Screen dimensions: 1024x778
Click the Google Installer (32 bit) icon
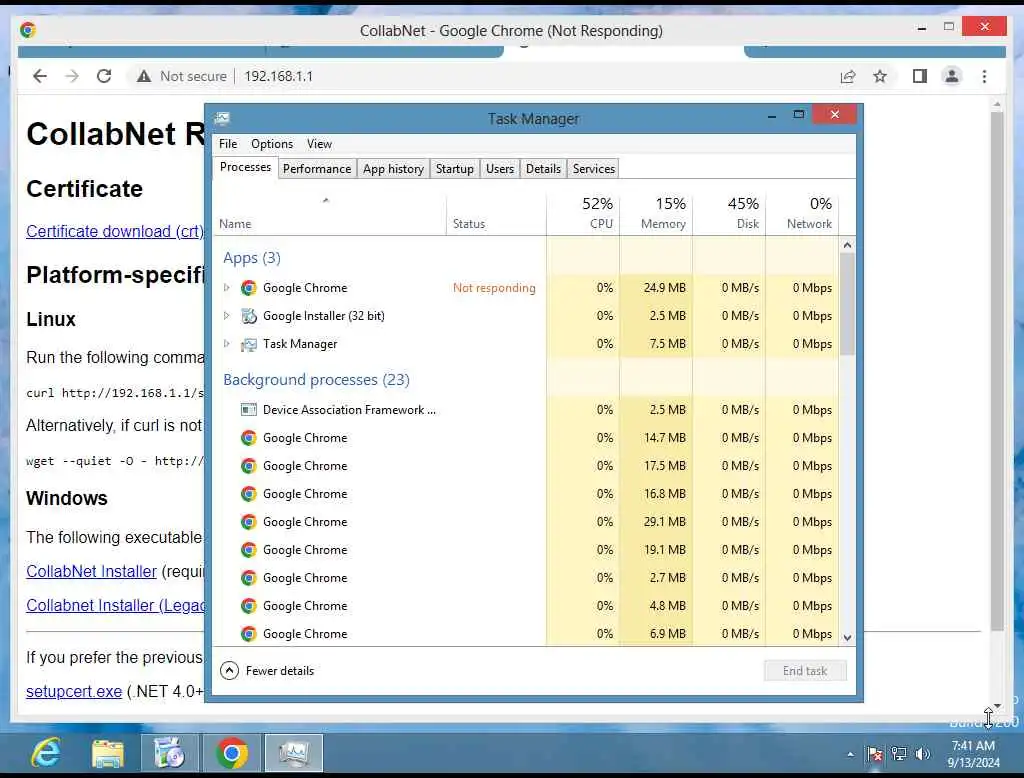pos(248,316)
